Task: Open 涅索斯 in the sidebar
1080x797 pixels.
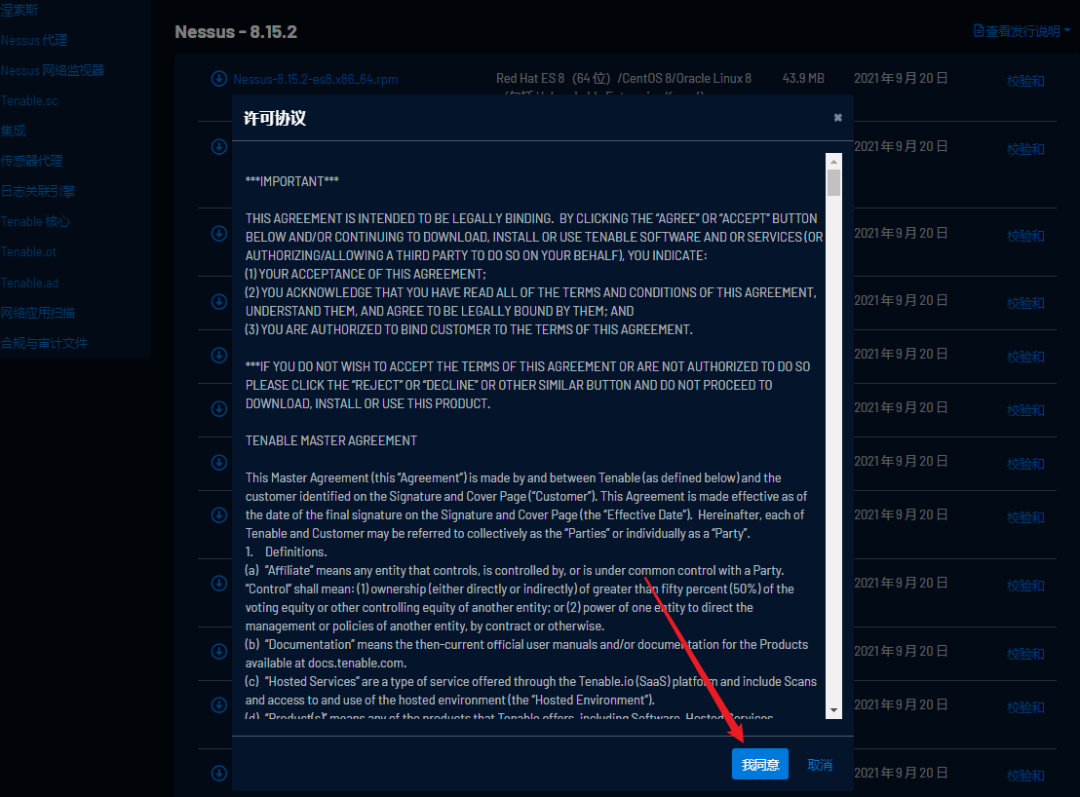Action: coord(19,10)
